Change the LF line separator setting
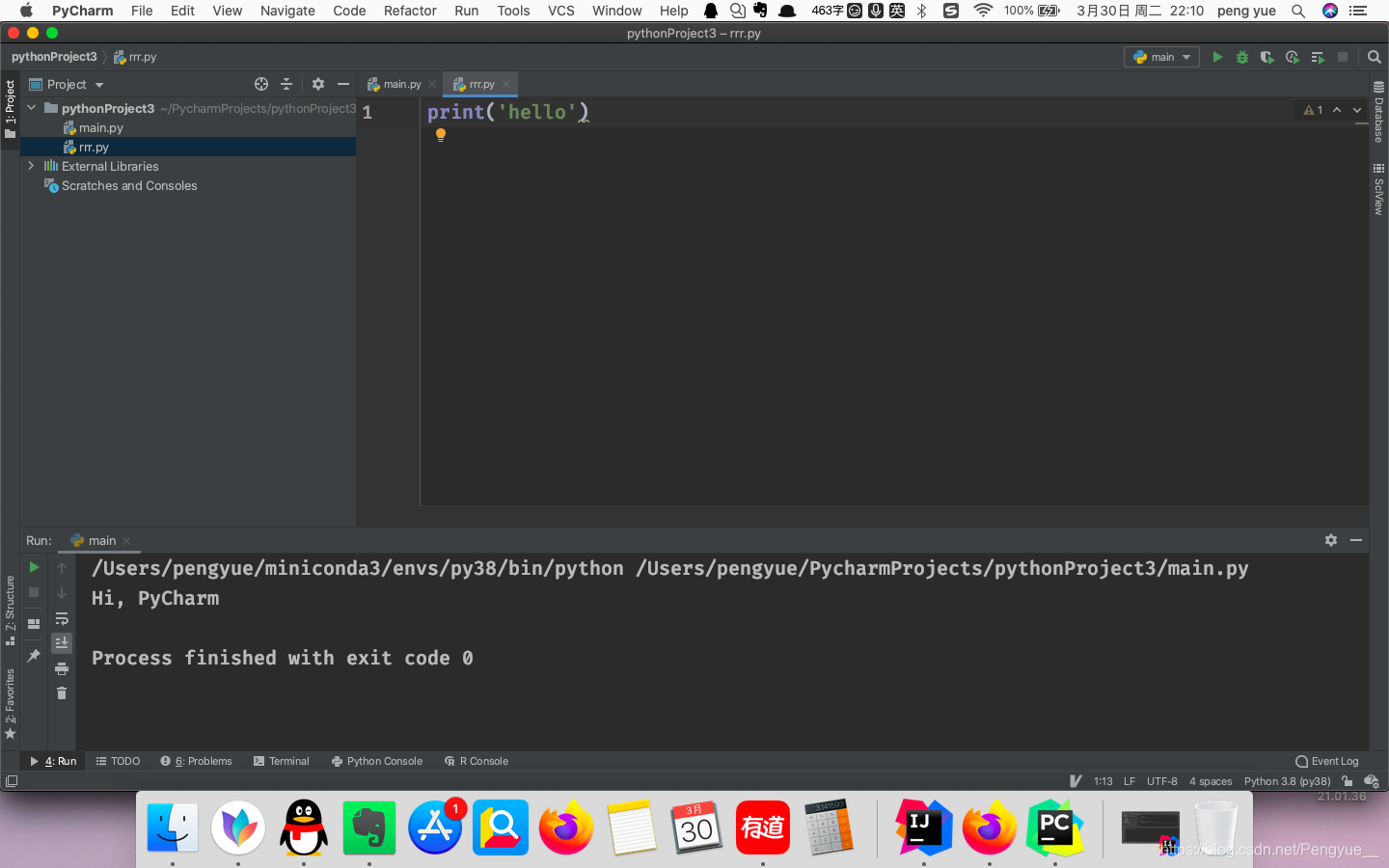 click(x=1130, y=781)
